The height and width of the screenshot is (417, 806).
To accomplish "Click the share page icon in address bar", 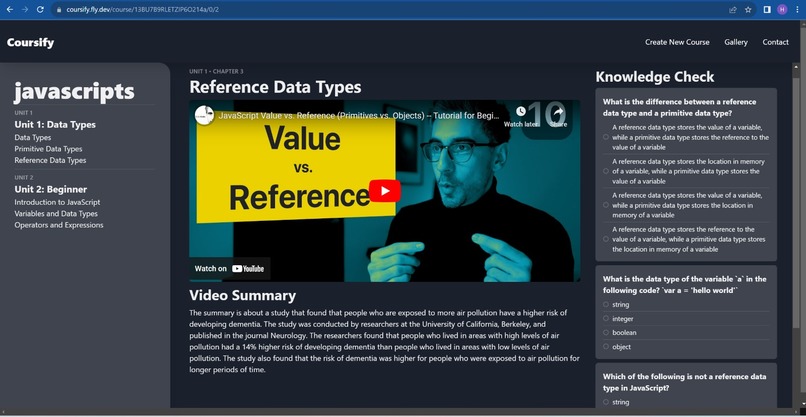I will tap(732, 10).
